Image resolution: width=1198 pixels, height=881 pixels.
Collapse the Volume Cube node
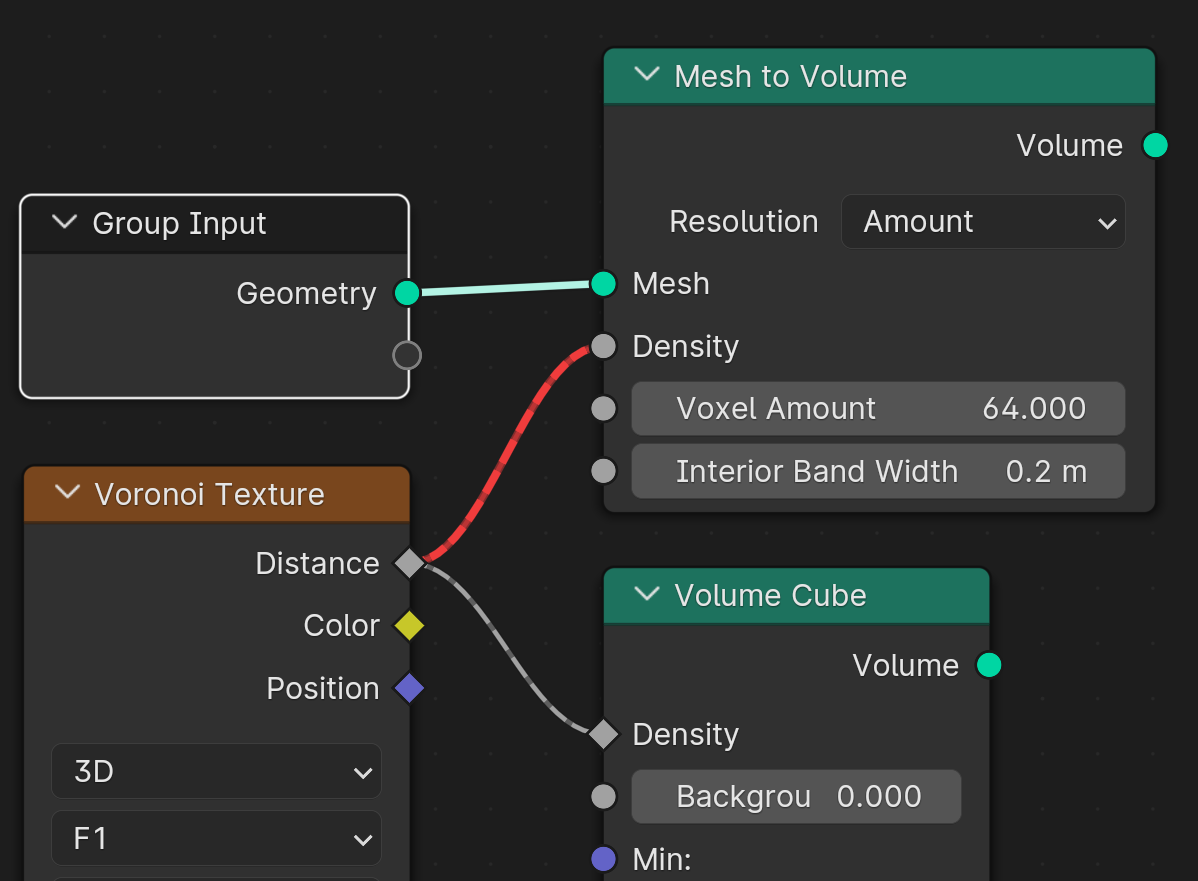click(647, 594)
